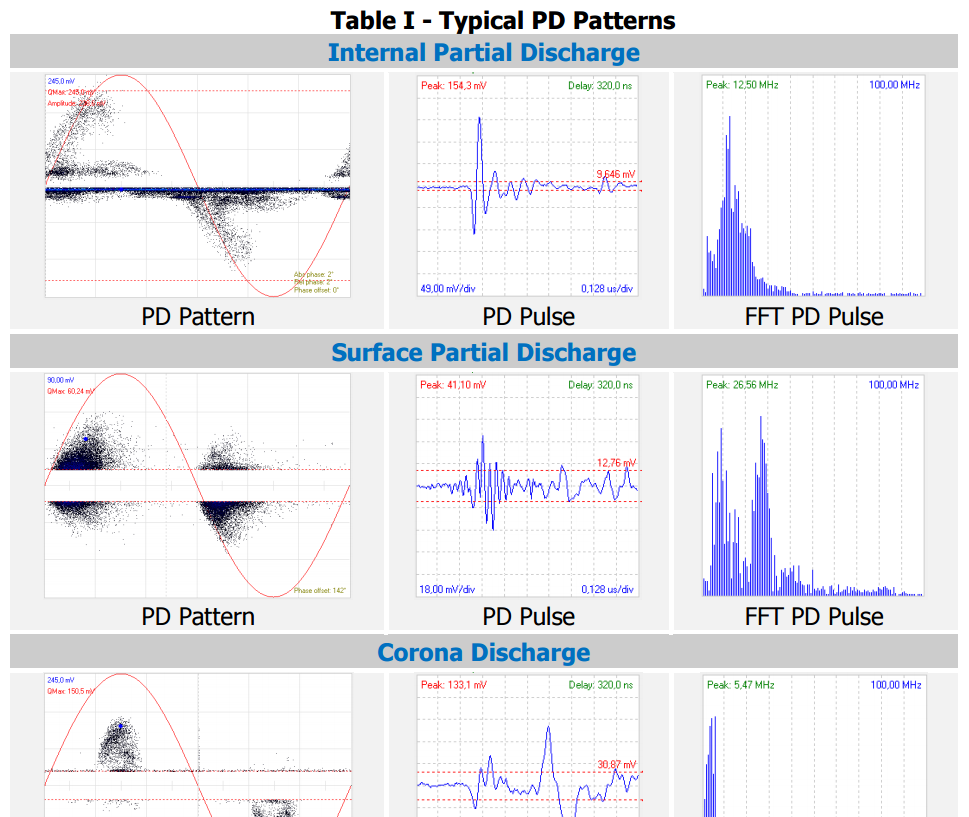Click 'PD Pulse' caption under Surface discharge
The image size is (969, 817).
(528, 616)
